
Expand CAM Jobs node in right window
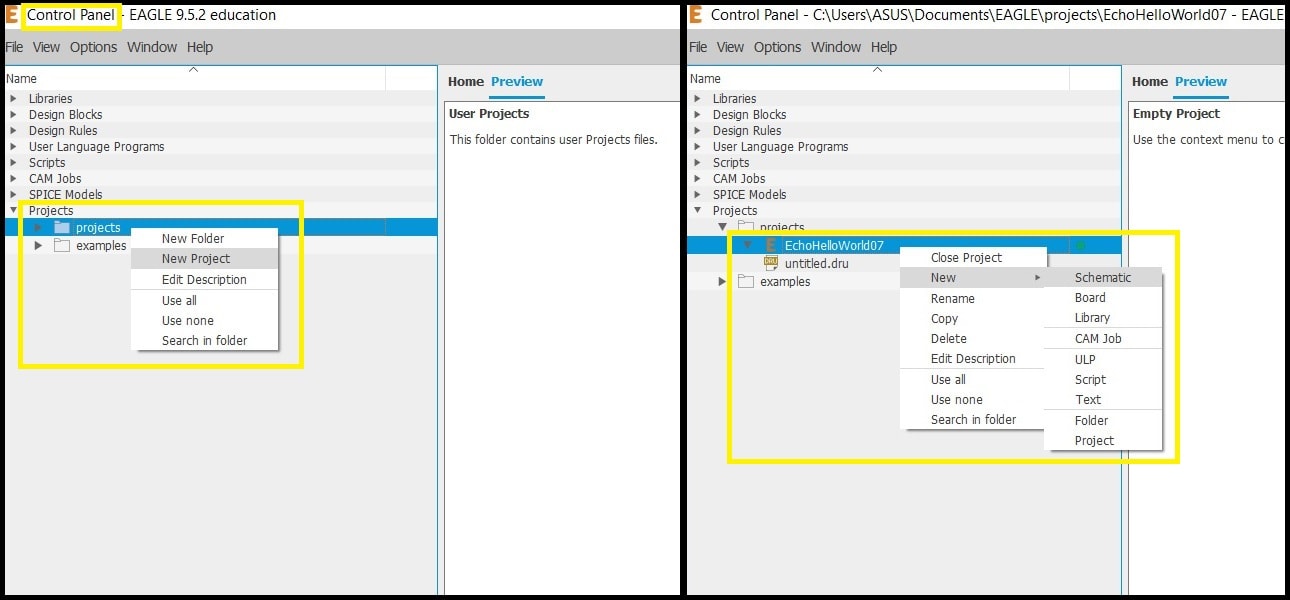click(697, 178)
